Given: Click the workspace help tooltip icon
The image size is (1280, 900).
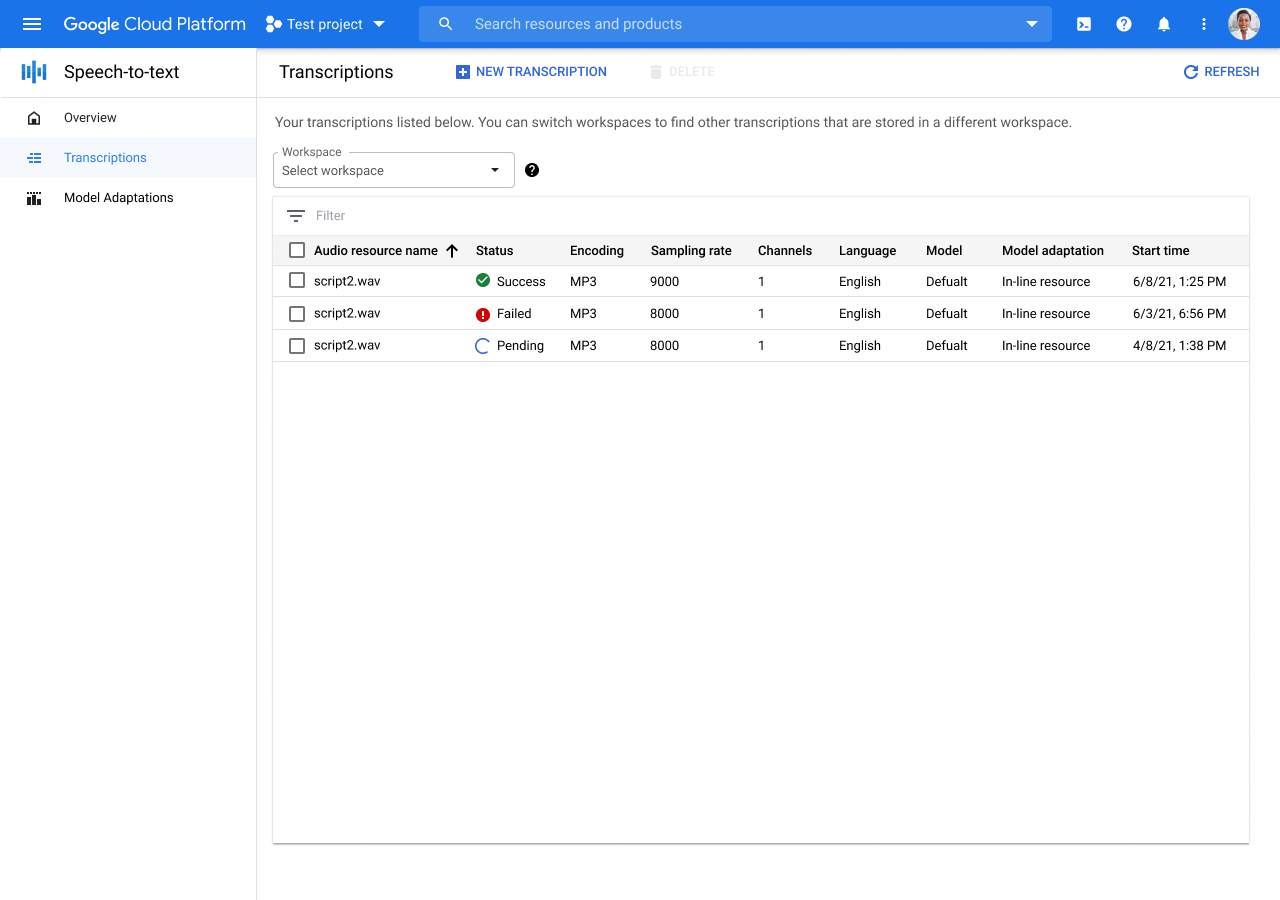Looking at the screenshot, I should click(532, 170).
